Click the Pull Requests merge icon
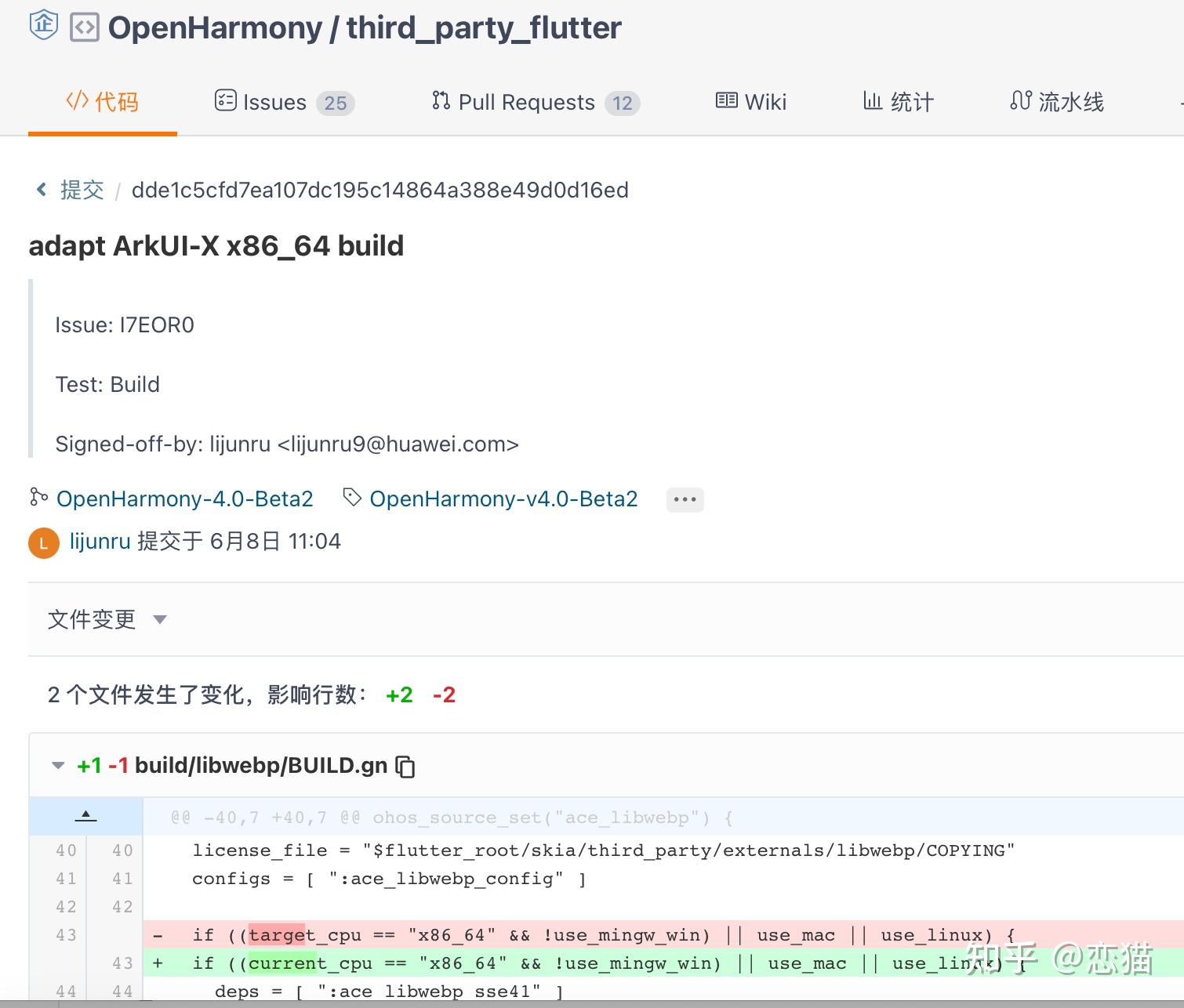 (440, 100)
